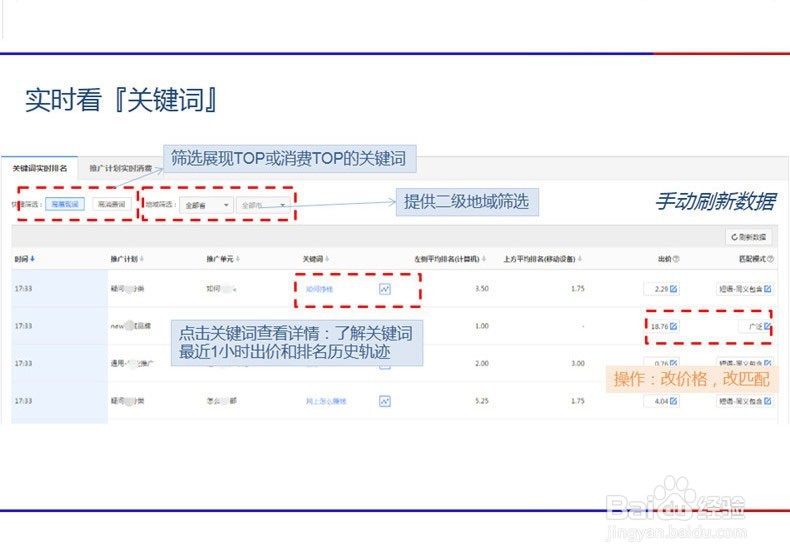The height and width of the screenshot is (560, 790).
Task: Edit match mode in the 4.04 bid row
Action: pyautogui.click(x=767, y=401)
